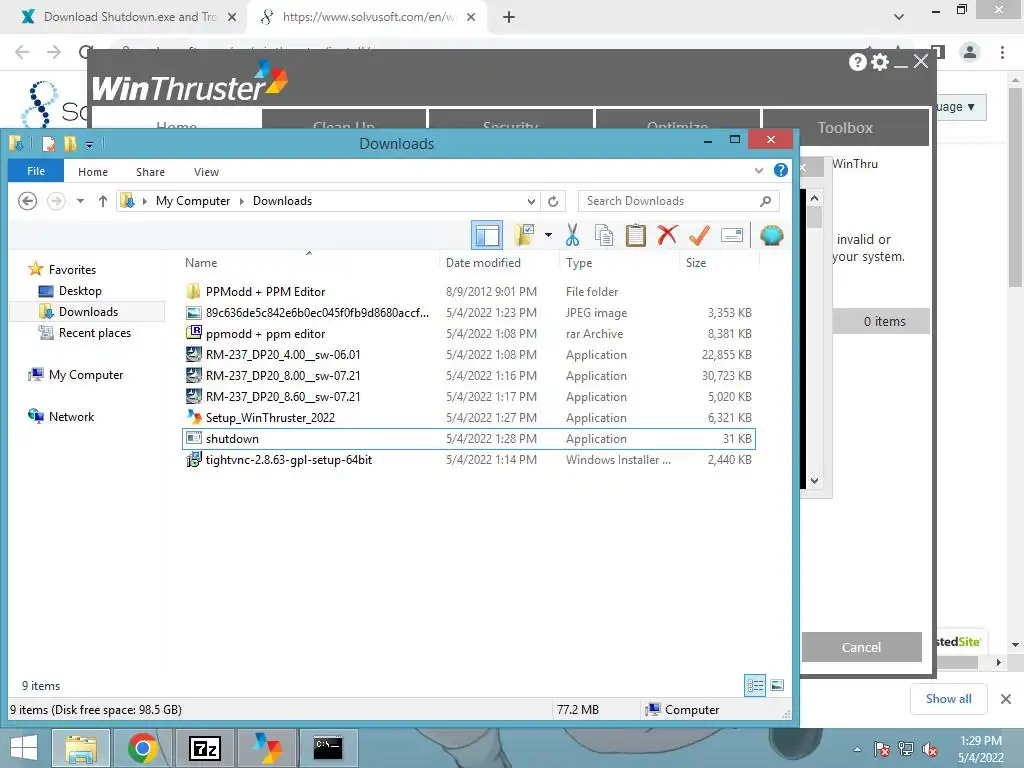Screen dimensions: 1024x768
Task: Select the shutdown application file
Action: 469,439
